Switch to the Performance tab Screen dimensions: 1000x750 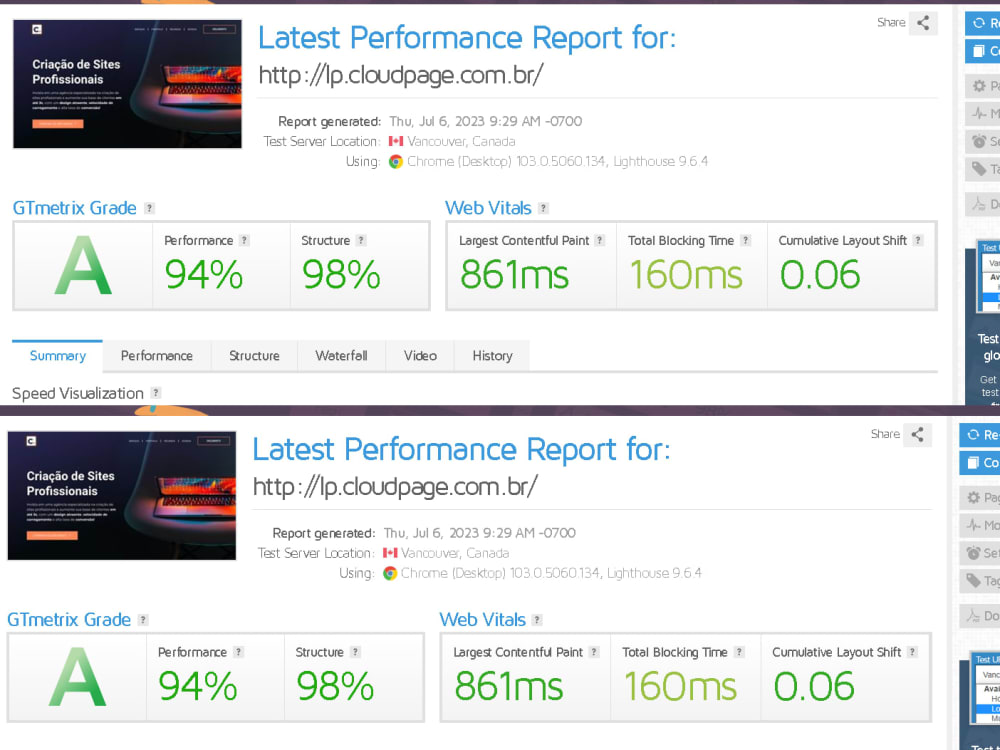(156, 356)
